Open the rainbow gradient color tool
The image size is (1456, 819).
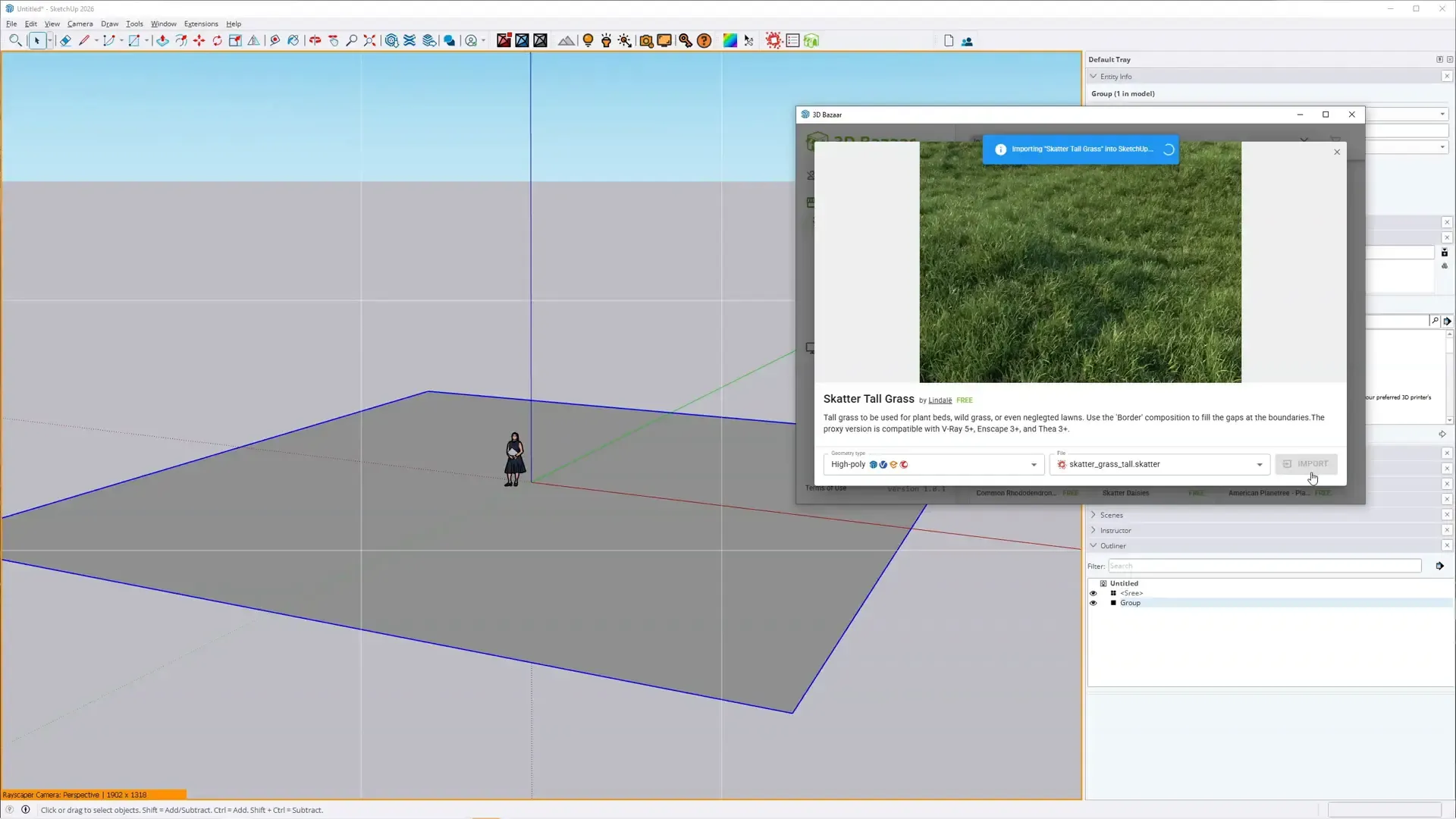(x=730, y=40)
